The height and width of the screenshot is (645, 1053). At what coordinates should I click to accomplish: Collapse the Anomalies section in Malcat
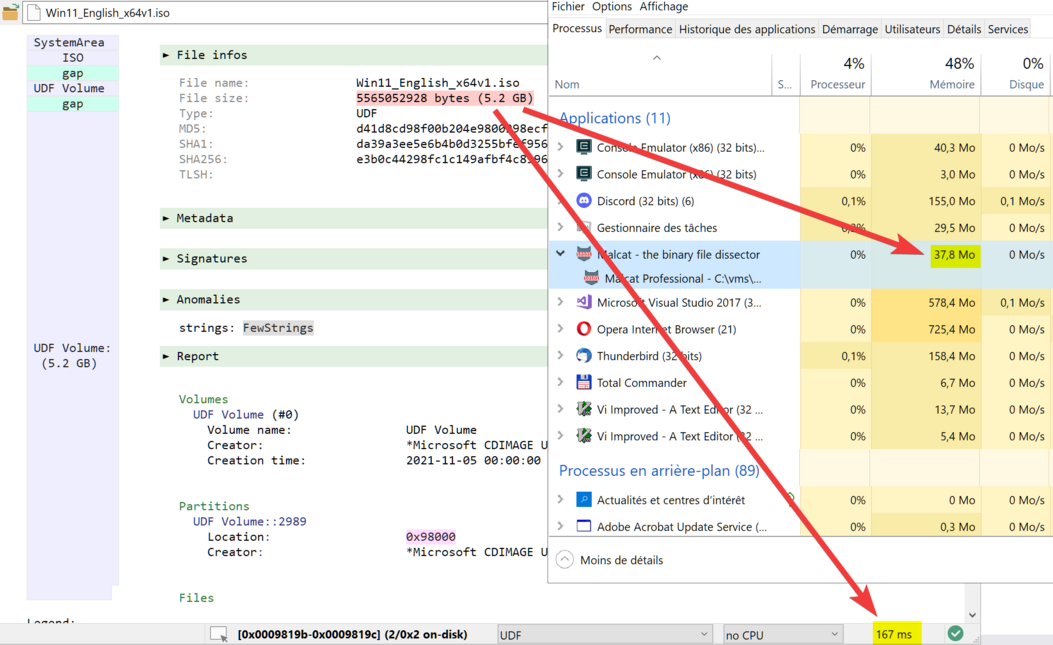(x=165, y=300)
